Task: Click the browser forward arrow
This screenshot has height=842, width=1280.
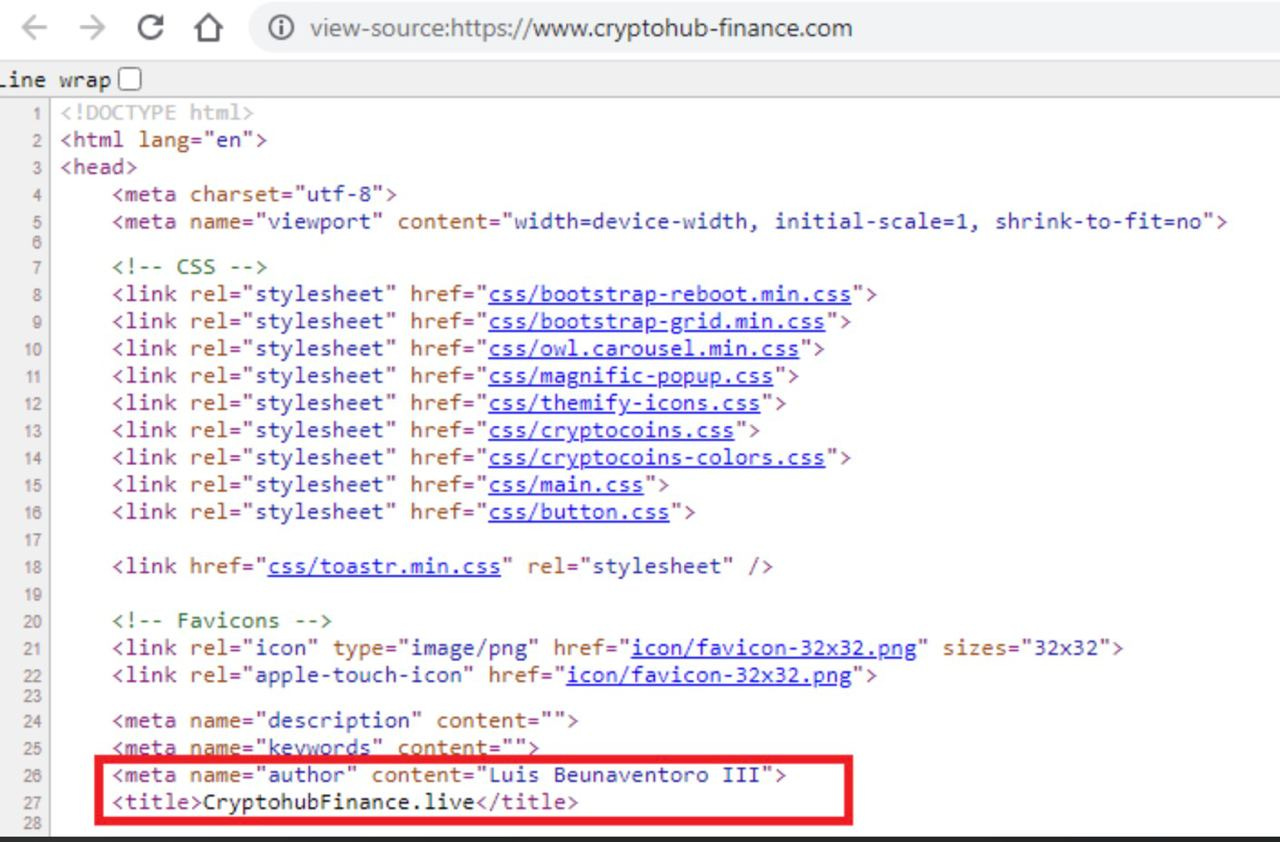Action: coord(92,28)
